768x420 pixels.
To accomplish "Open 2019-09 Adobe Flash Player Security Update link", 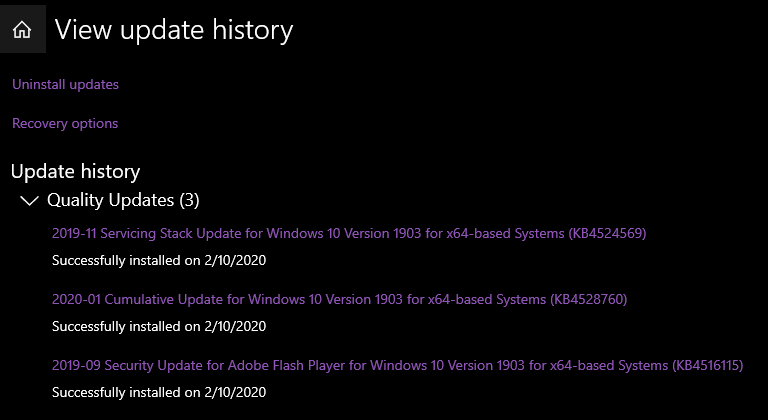I will 398,365.
